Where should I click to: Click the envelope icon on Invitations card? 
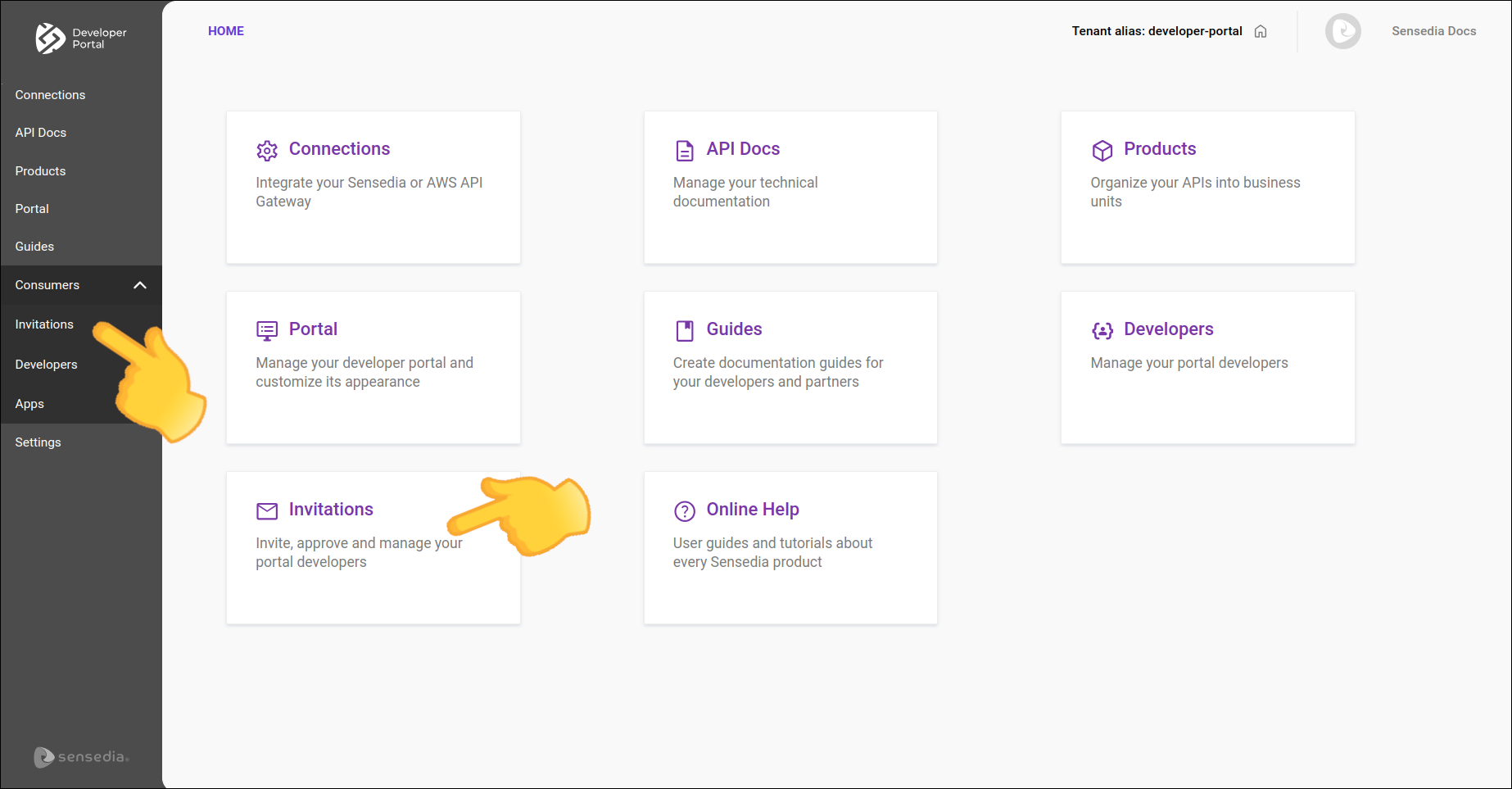coord(267,511)
